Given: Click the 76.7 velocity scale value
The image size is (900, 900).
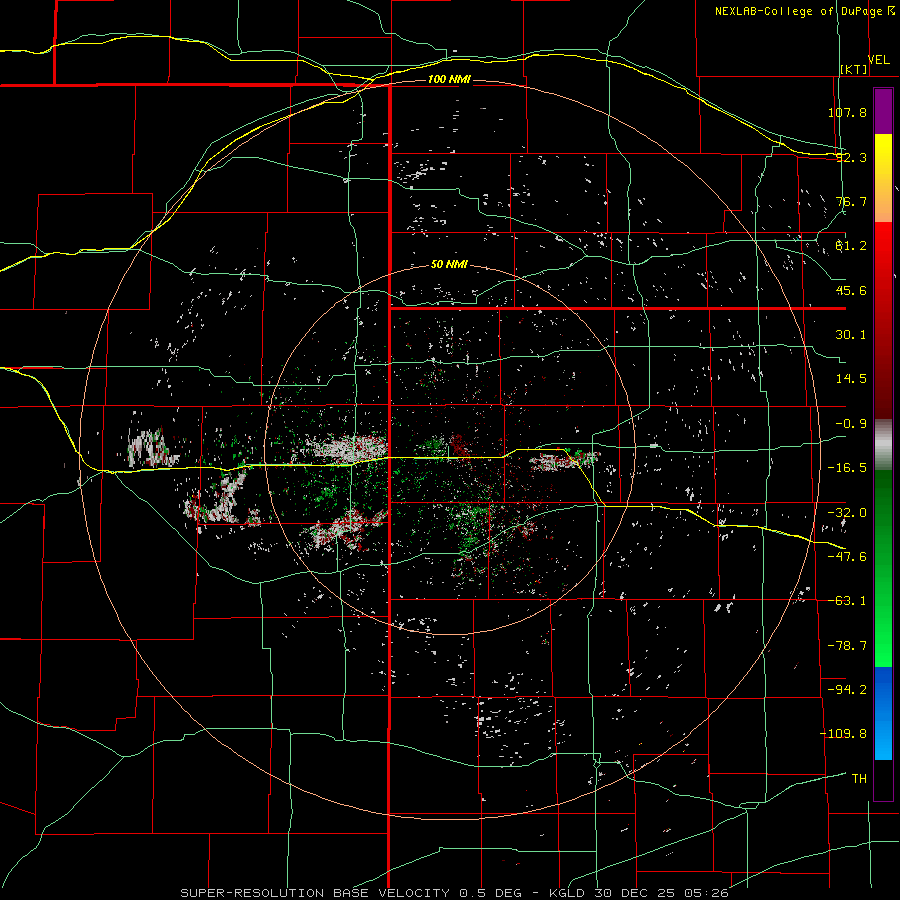Looking at the screenshot, I should pos(851,201).
